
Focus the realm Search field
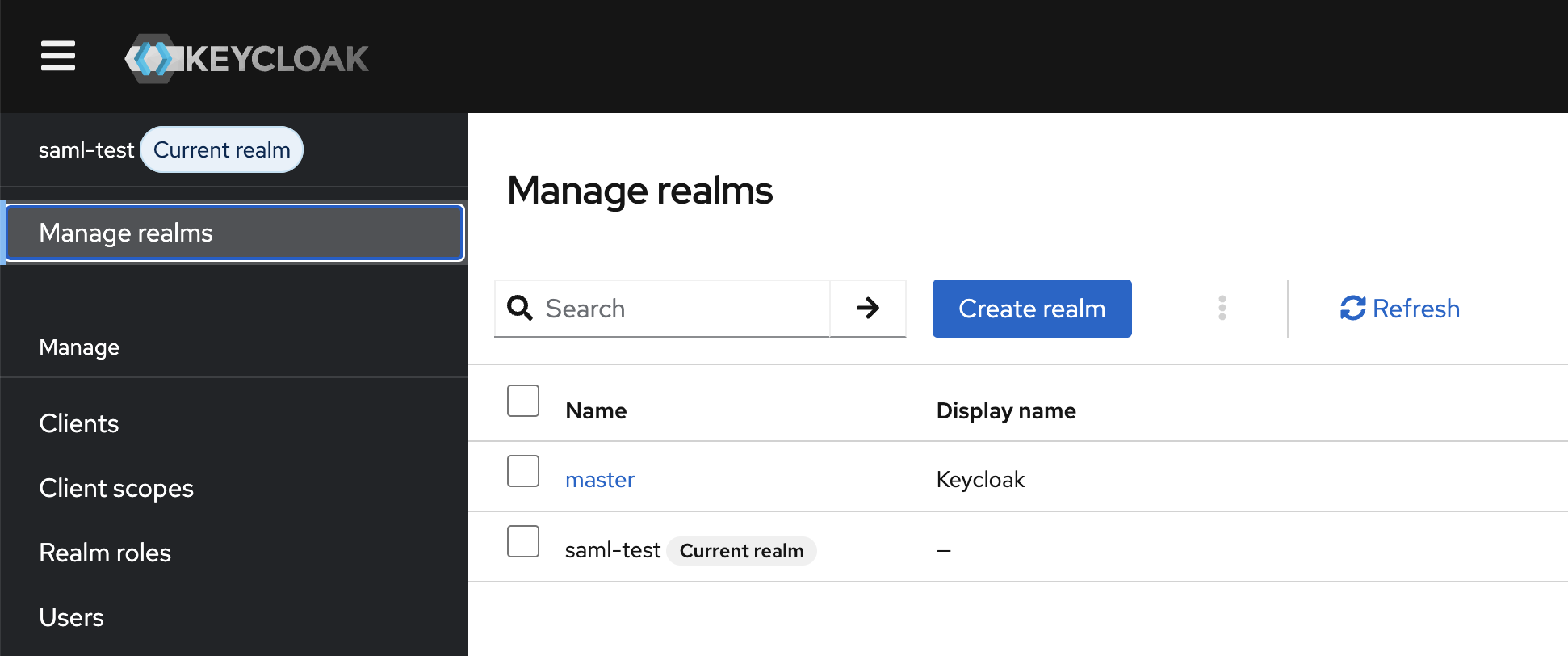tap(662, 309)
